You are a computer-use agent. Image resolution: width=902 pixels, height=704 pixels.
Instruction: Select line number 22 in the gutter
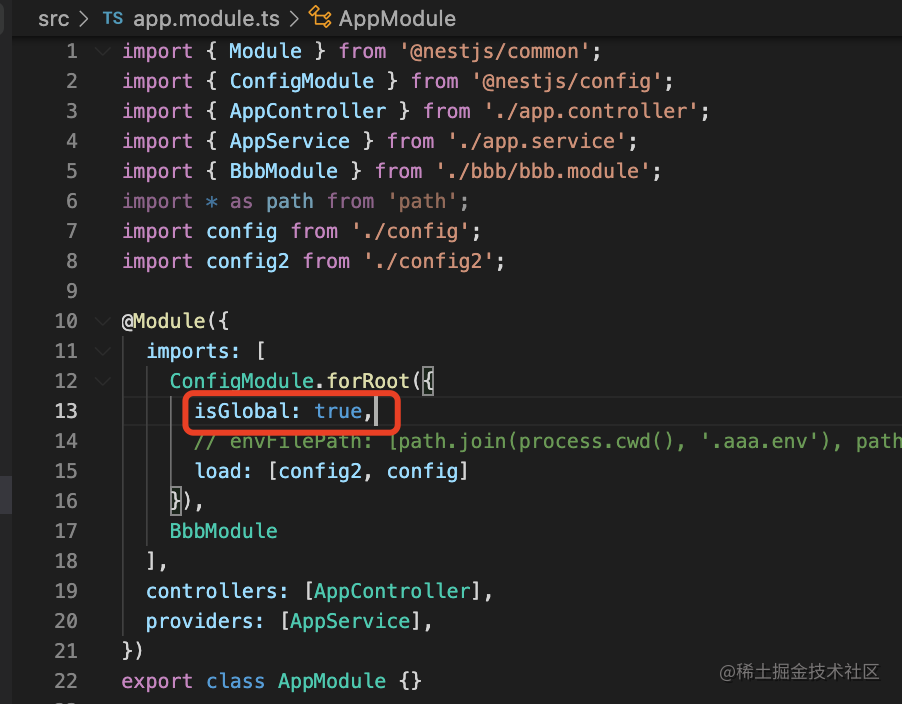click(66, 681)
